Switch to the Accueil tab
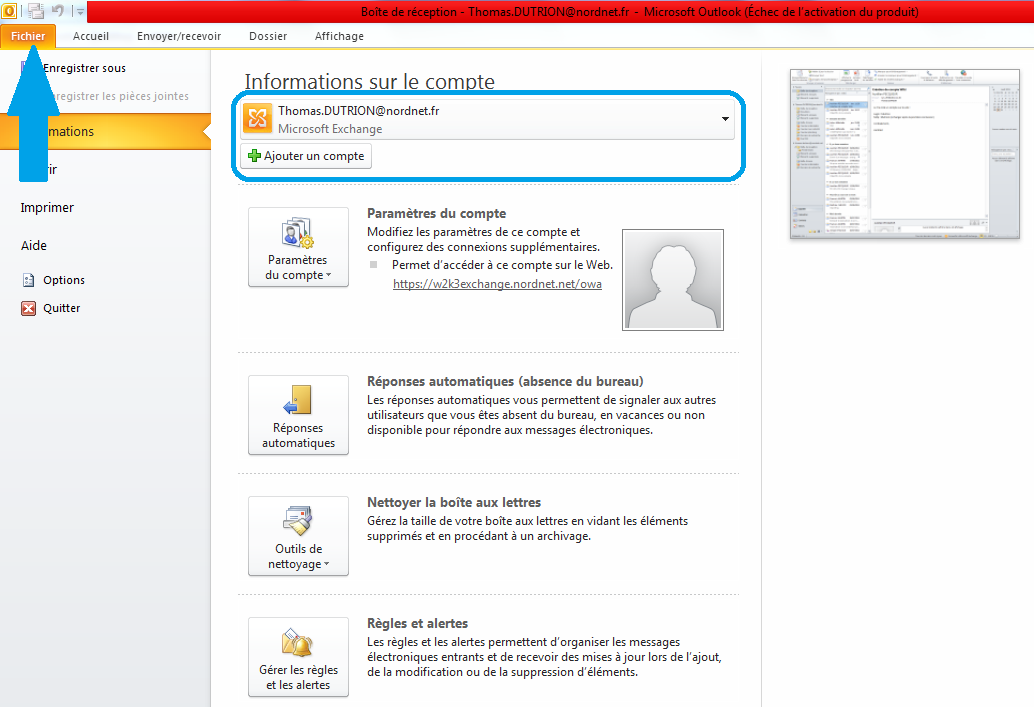1034x707 pixels. point(91,36)
